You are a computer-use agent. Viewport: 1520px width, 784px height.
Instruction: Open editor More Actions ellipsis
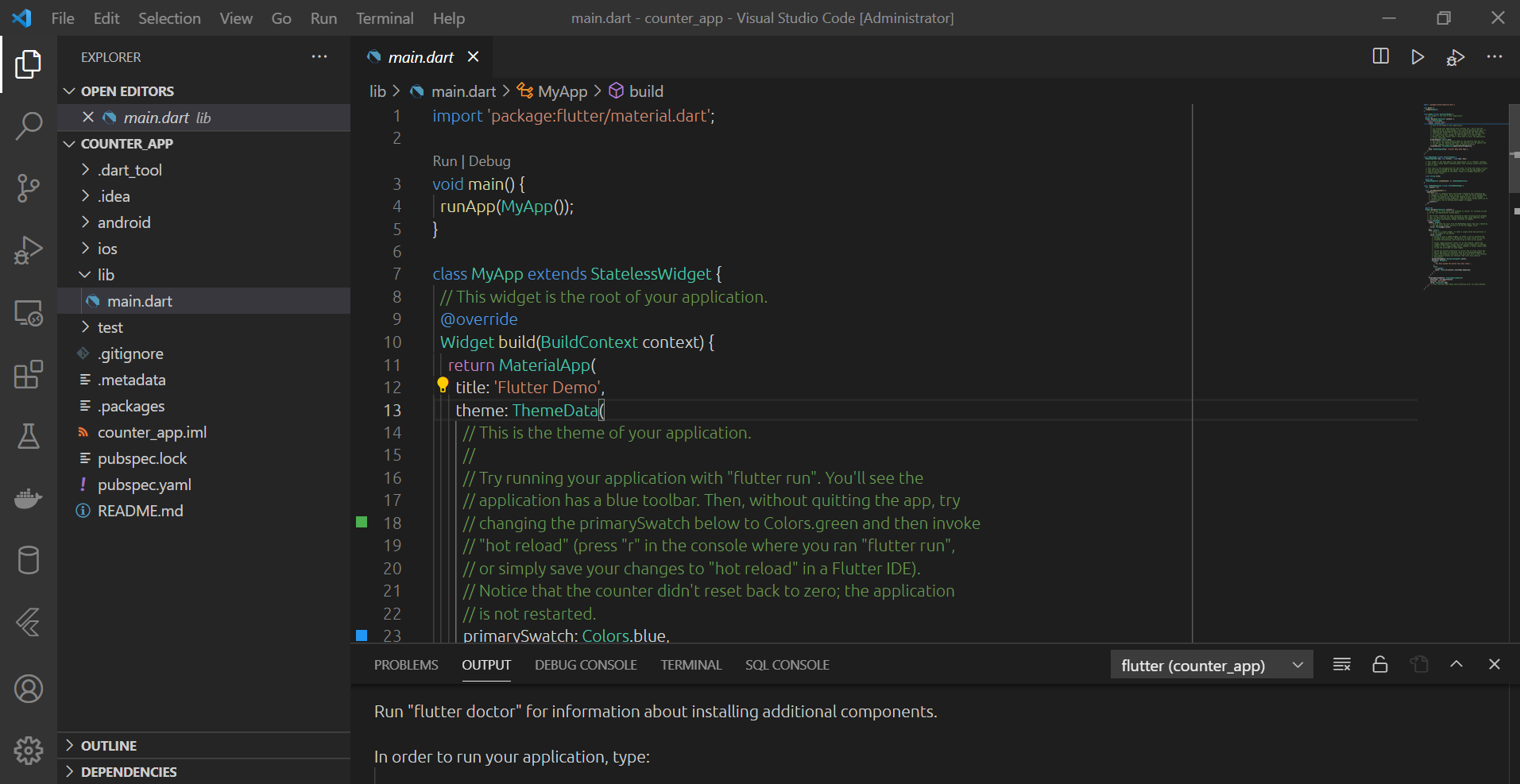pos(1495,56)
